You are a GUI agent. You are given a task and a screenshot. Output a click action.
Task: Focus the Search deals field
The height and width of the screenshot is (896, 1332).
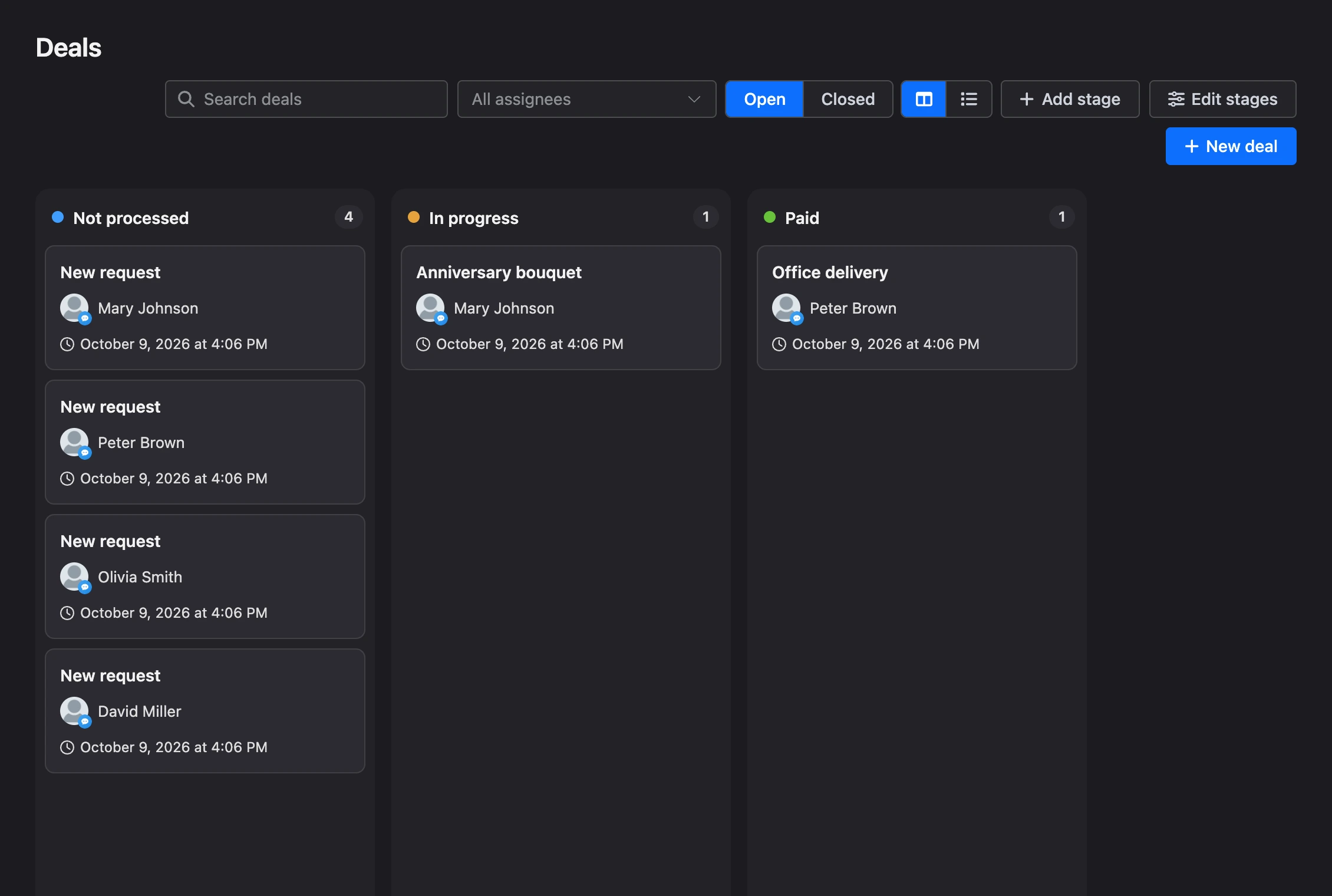point(306,99)
